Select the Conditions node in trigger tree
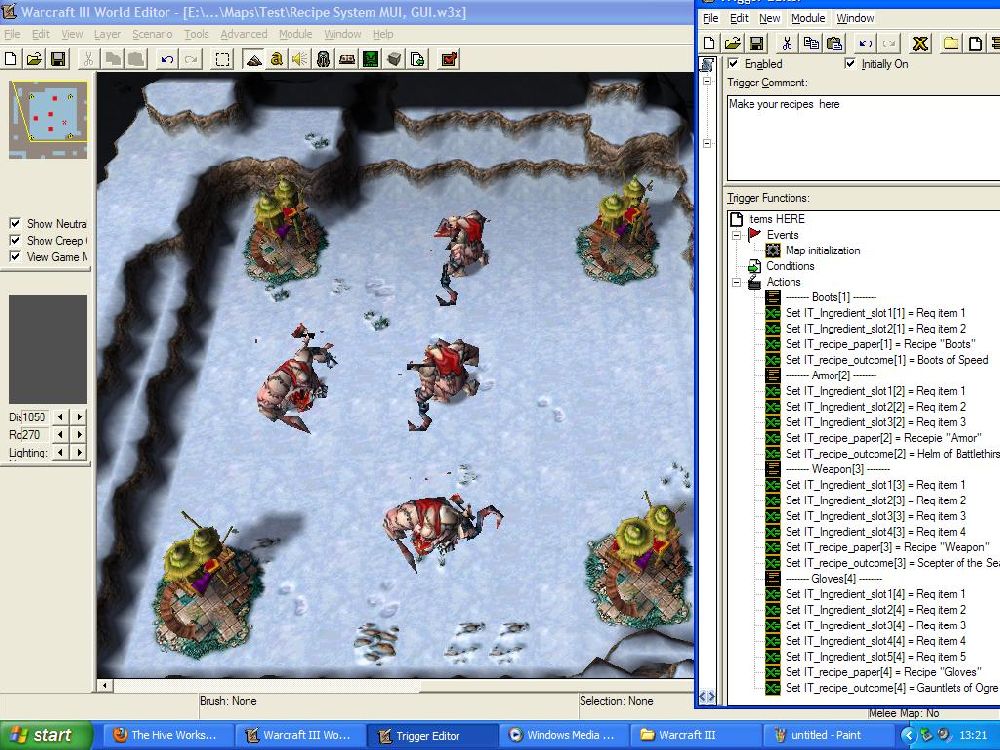 (x=790, y=266)
